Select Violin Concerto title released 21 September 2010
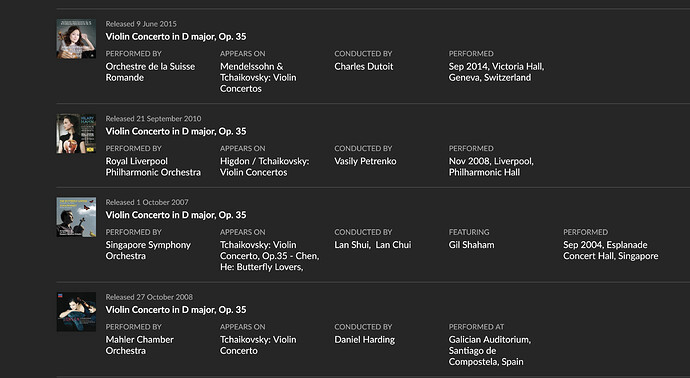Image resolution: width=690 pixels, height=378 pixels. point(176,131)
